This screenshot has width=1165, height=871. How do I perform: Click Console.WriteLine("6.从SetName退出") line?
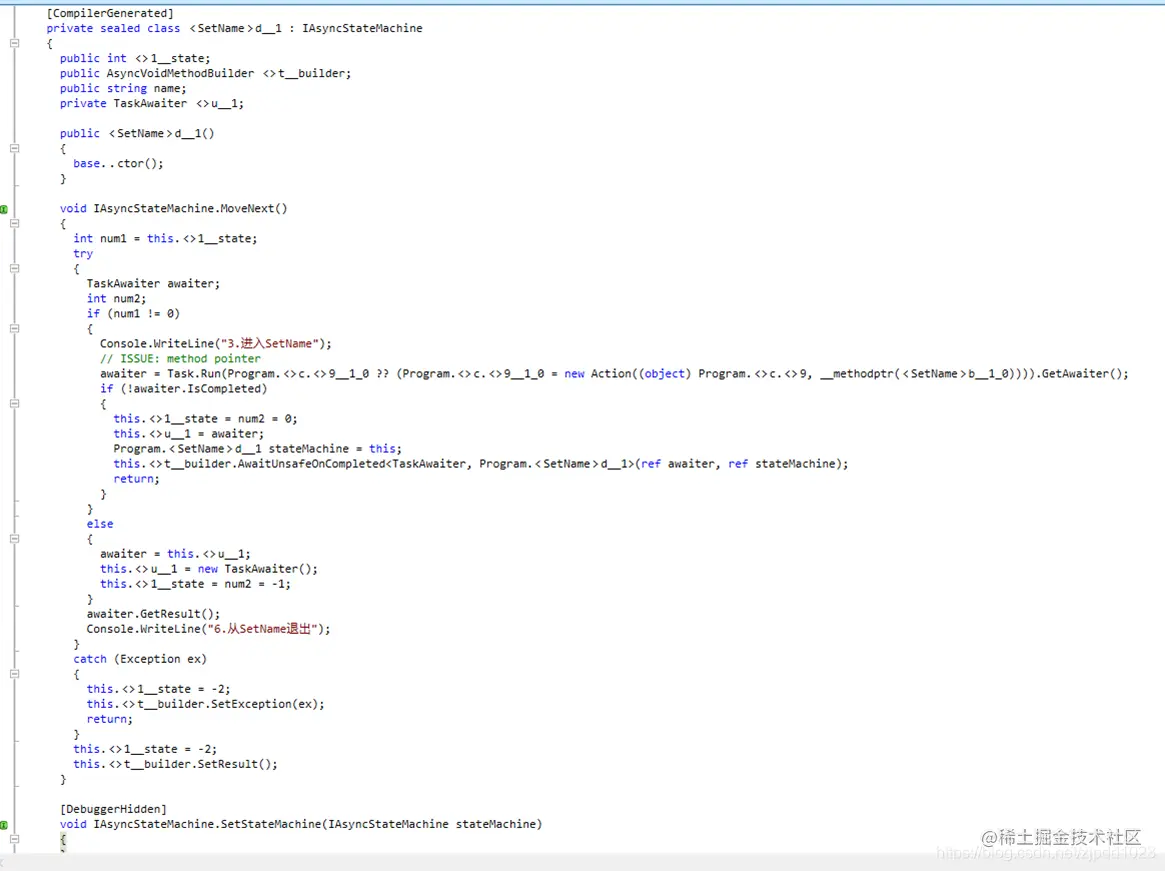pyautogui.click(x=208, y=629)
